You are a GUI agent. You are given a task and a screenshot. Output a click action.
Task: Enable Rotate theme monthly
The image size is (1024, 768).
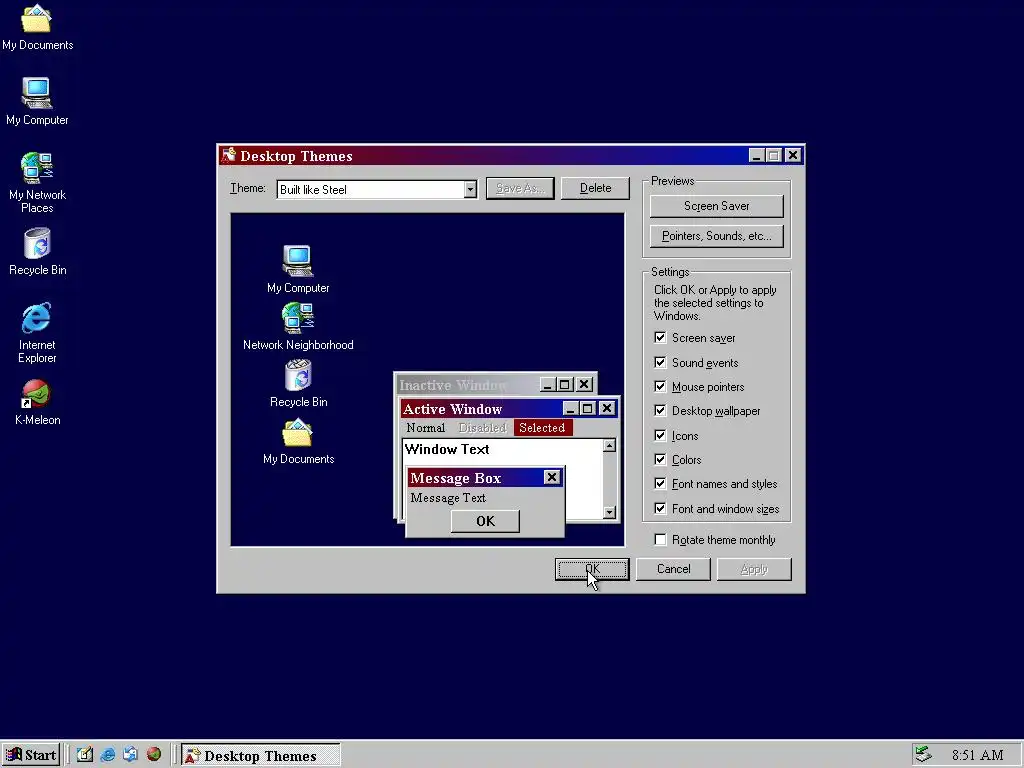pos(660,539)
